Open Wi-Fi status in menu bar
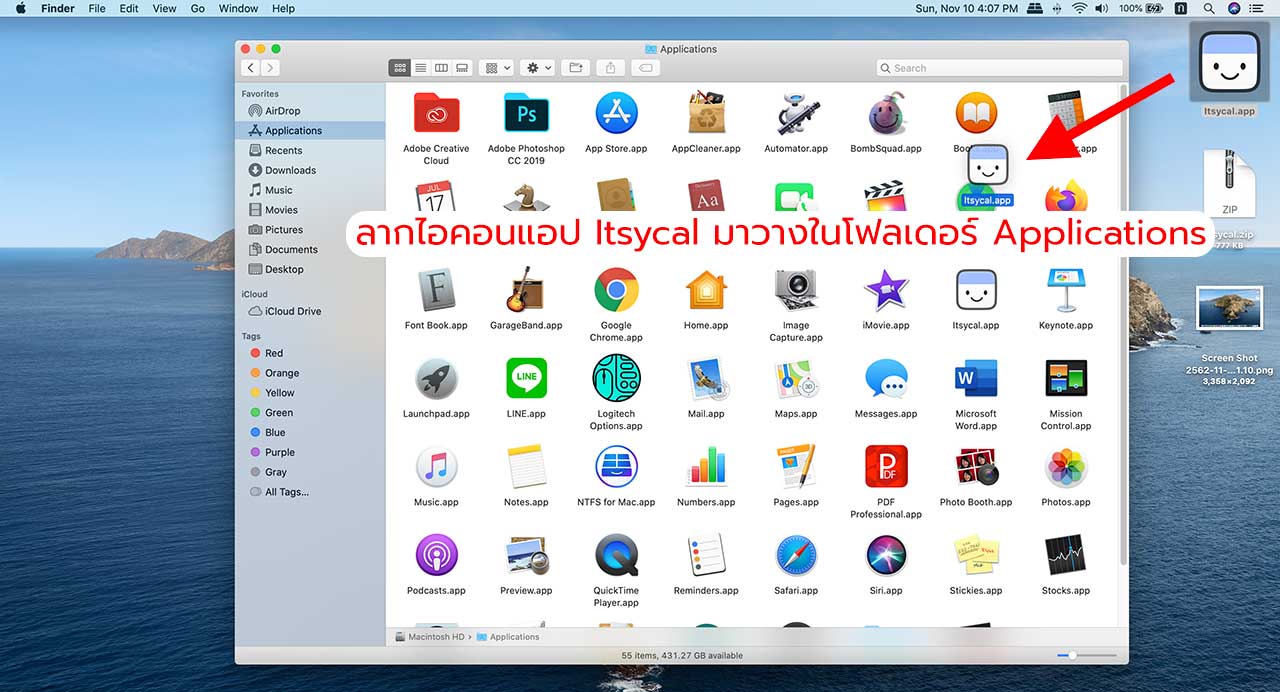The height and width of the screenshot is (692, 1280). 1079,8
